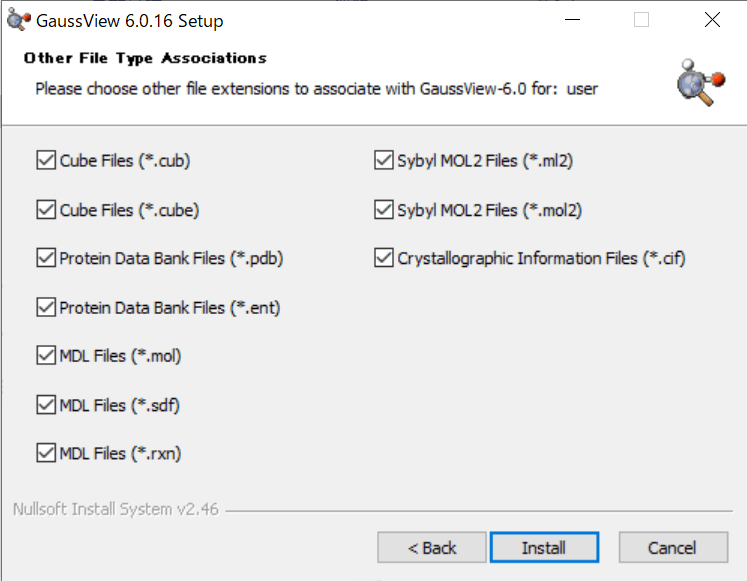Uncheck Crystallographic Information Files (*.cif)
Image resolution: width=747 pixels, height=581 pixels.
[384, 258]
